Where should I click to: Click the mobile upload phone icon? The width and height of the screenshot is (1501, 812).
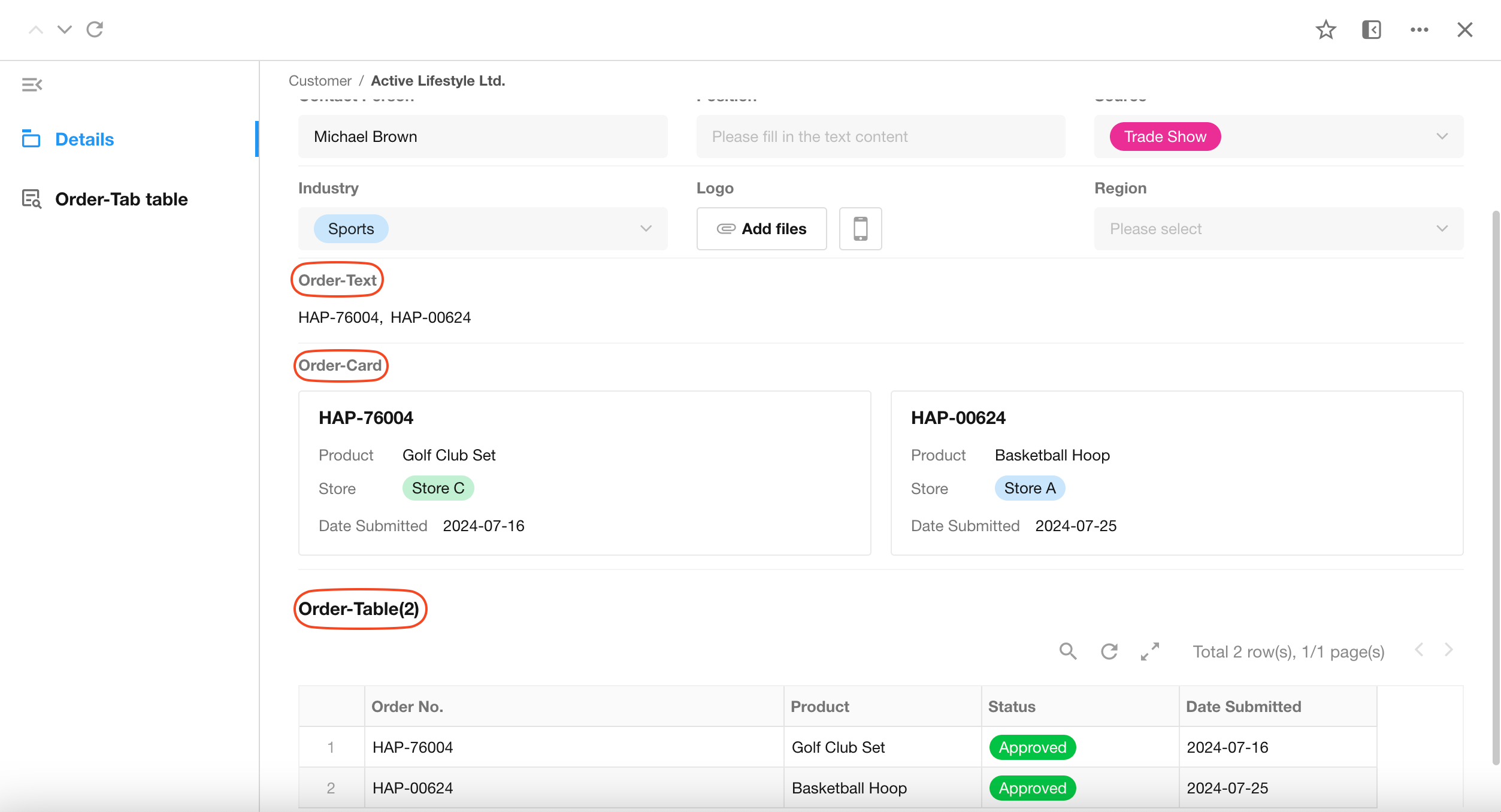(x=860, y=229)
